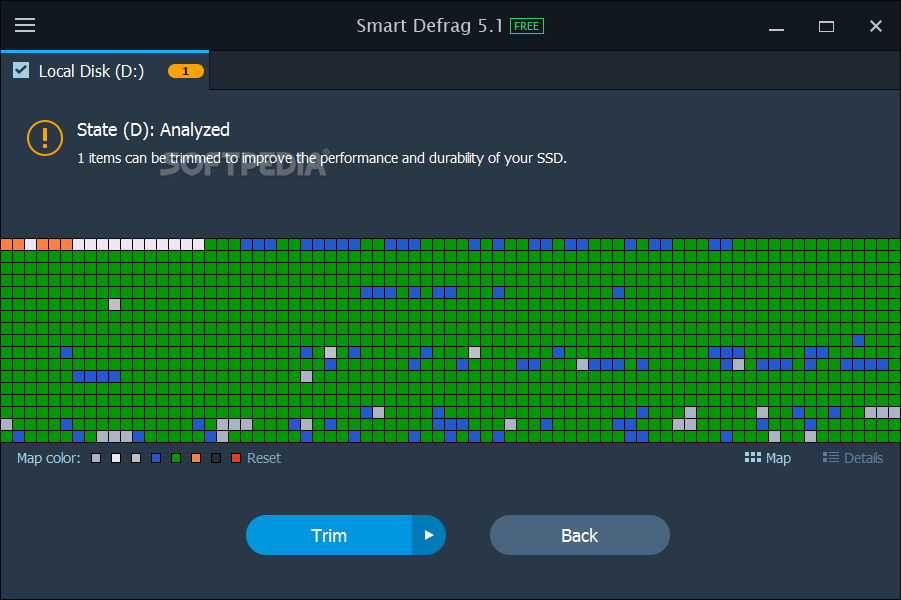Switch to Details view

point(853,458)
